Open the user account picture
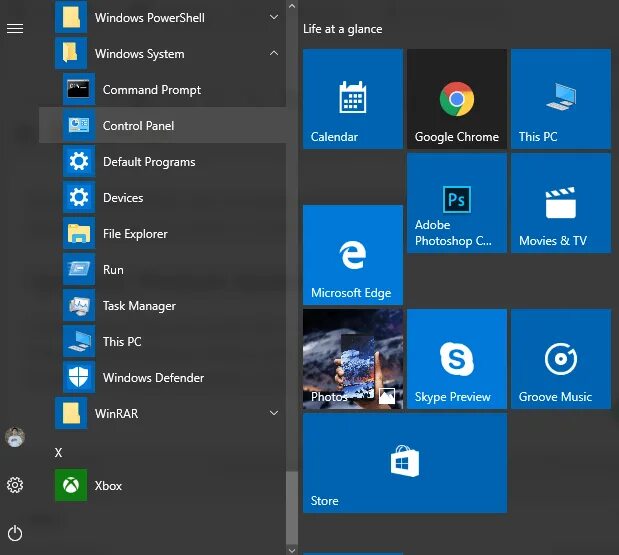 click(x=15, y=437)
